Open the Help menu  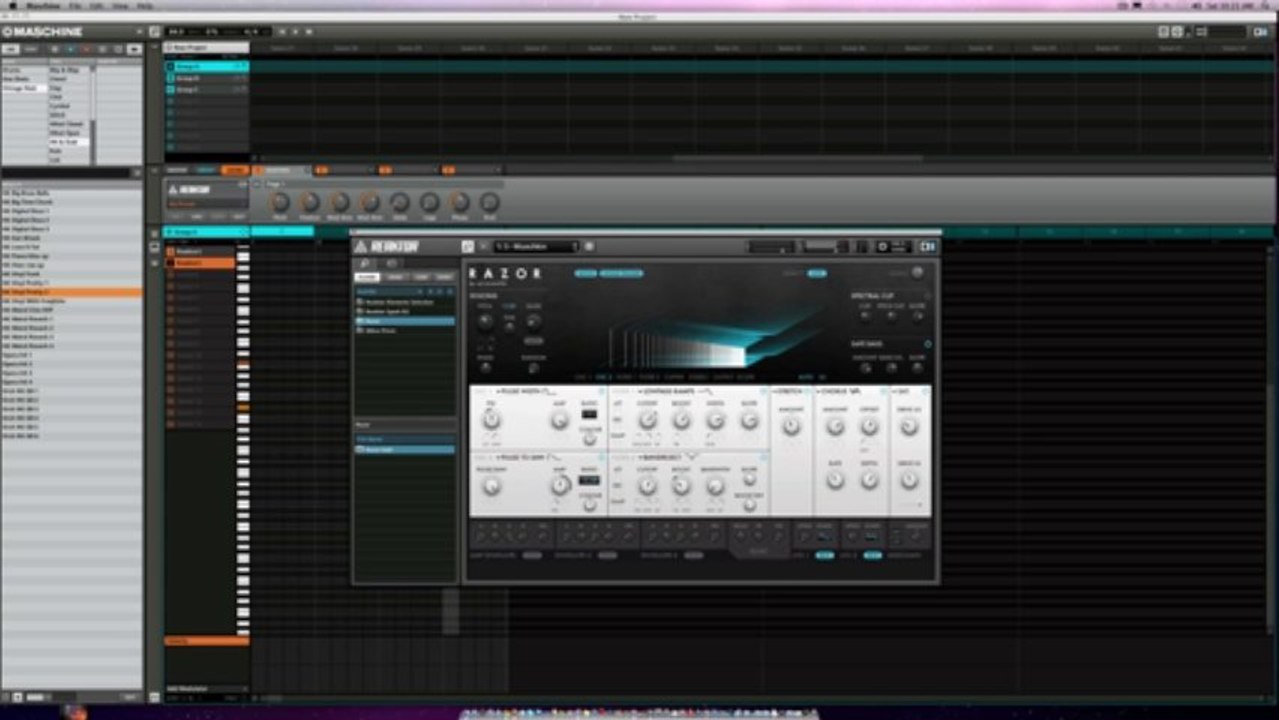[145, 6]
